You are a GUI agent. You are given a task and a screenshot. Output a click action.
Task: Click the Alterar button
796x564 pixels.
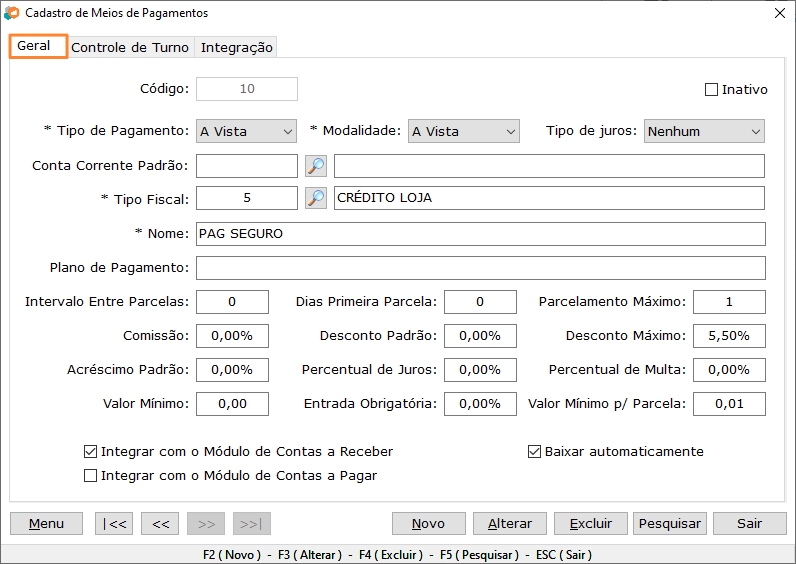(510, 524)
